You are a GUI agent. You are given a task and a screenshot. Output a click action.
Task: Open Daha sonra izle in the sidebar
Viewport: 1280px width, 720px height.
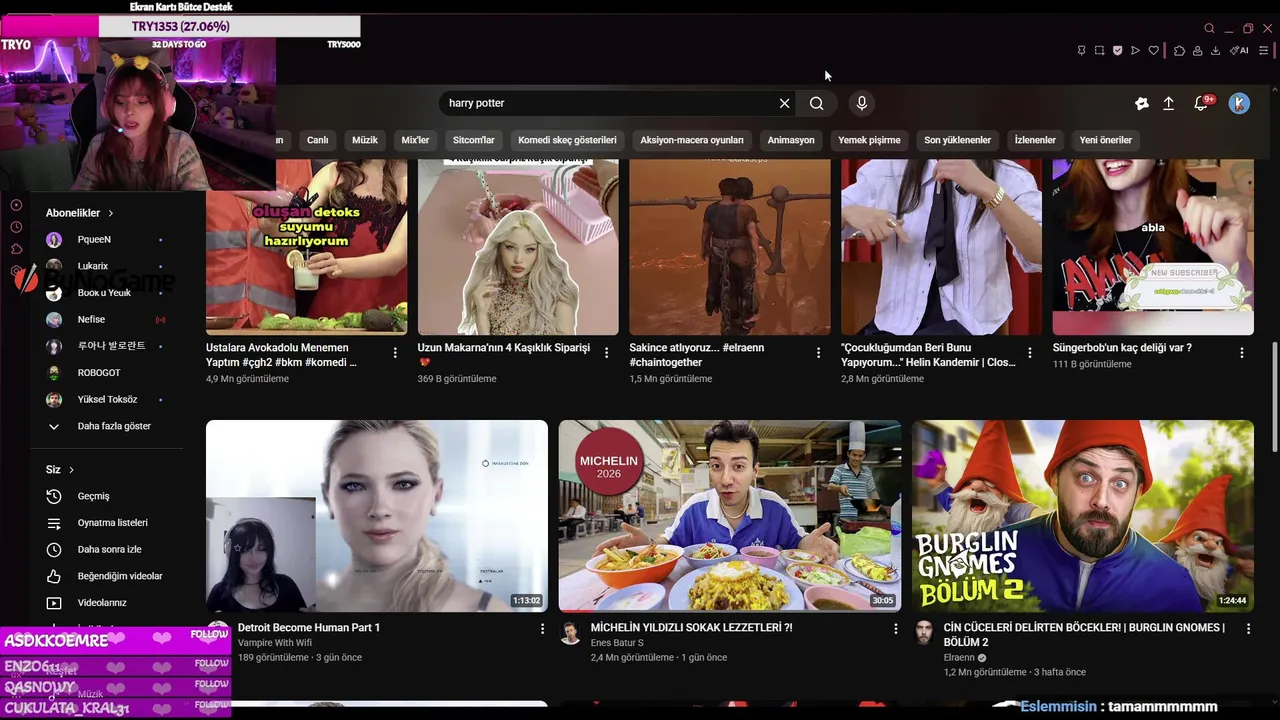coord(107,549)
